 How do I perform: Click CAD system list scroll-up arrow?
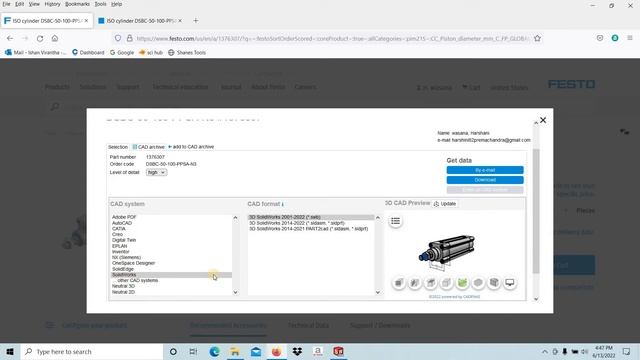point(235,218)
